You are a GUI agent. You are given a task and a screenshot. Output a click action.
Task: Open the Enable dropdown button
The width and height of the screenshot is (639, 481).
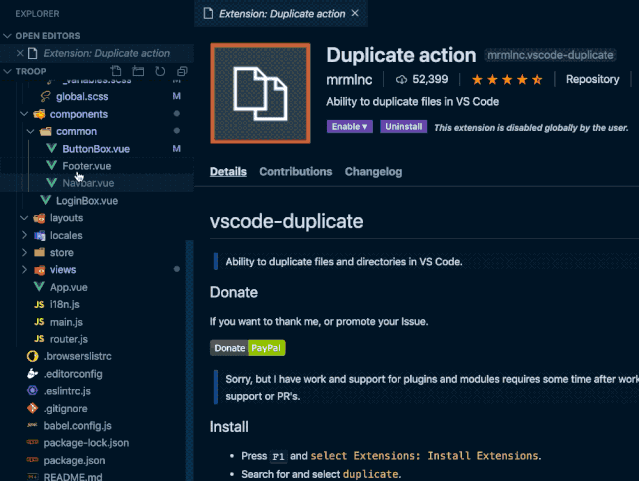[349, 127]
